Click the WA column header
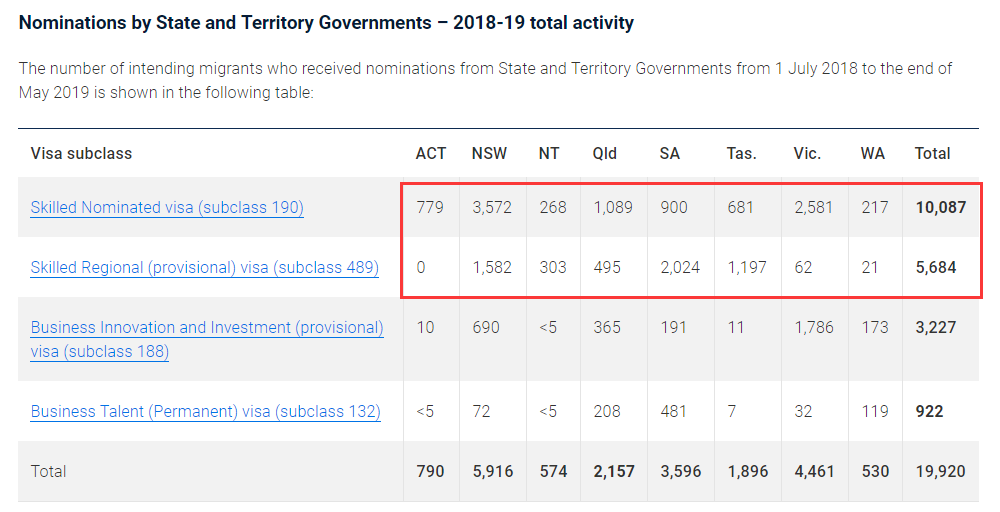 pos(873,154)
